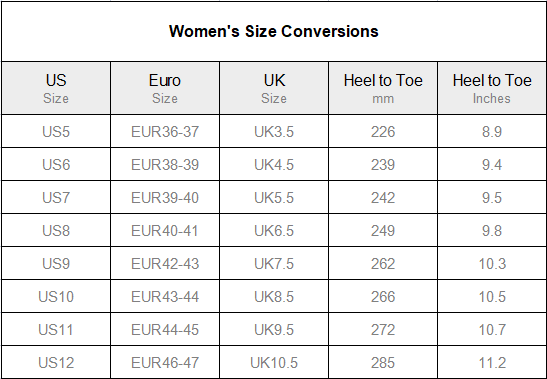Select the UK10.5 cell

274,362
